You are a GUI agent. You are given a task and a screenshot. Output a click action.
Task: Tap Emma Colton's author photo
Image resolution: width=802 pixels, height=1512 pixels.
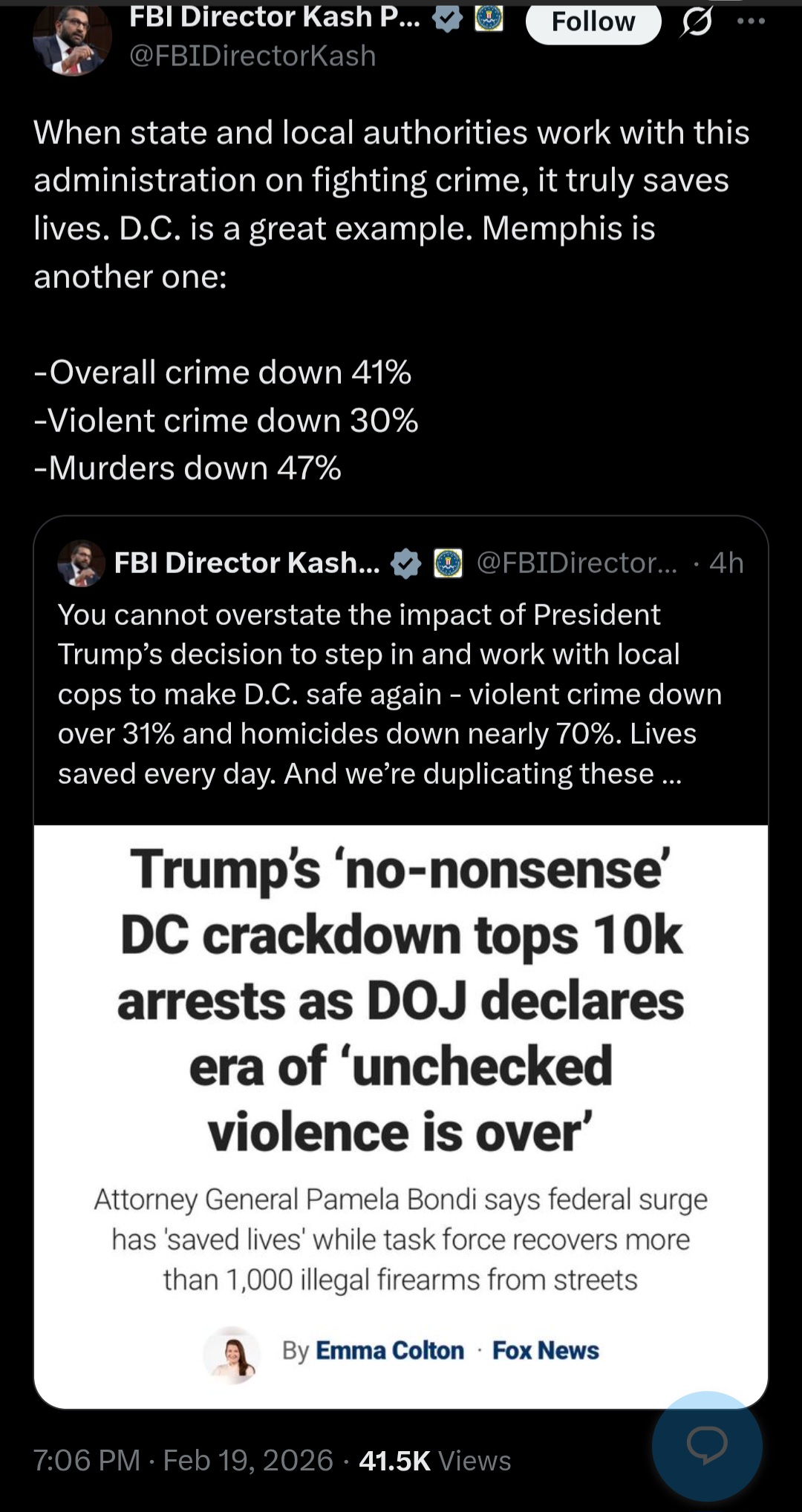pos(232,1354)
